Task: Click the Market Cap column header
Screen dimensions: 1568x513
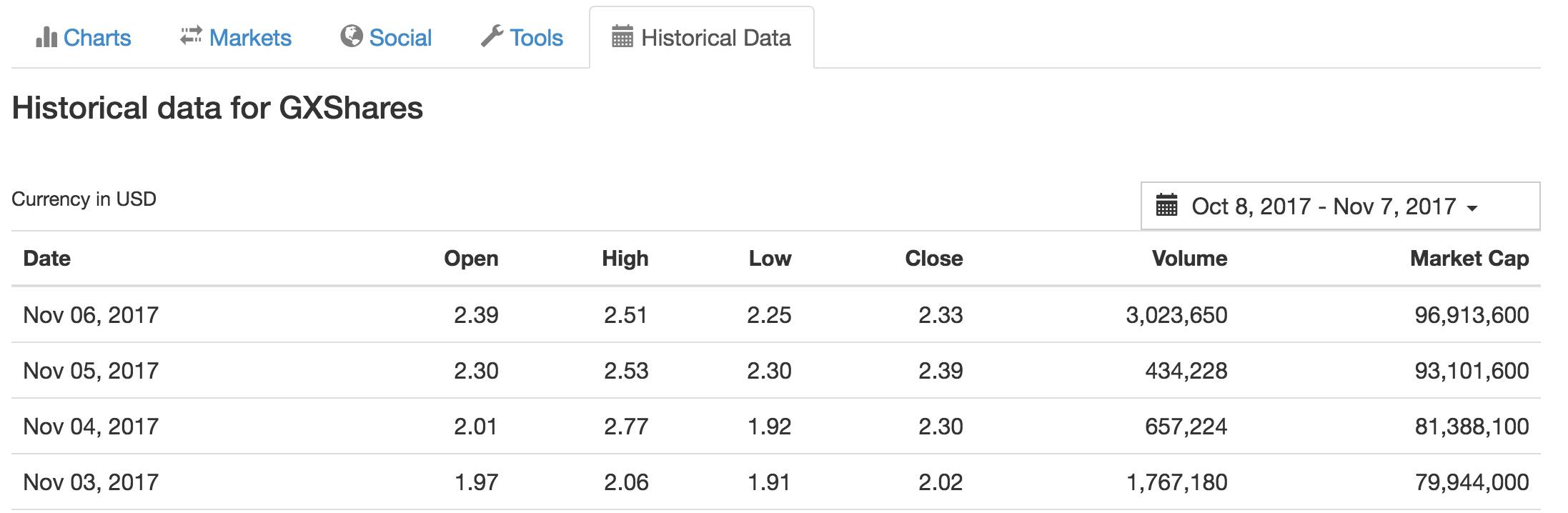Action: tap(1469, 259)
